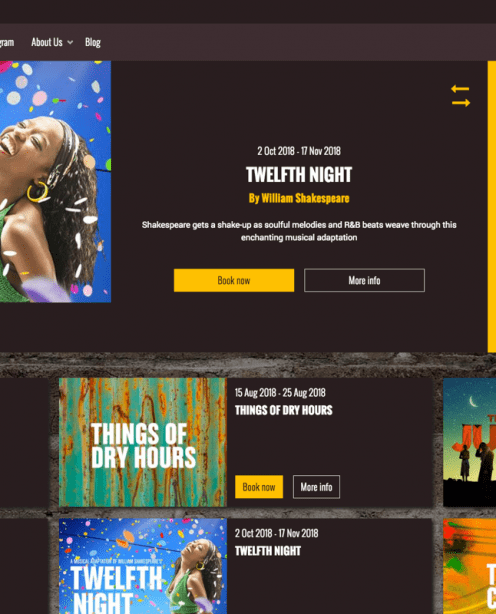Screen dimensions: 496x614
Task: Select the orange poster thumbnail at bottom right
Action: pyautogui.click(x=469, y=566)
